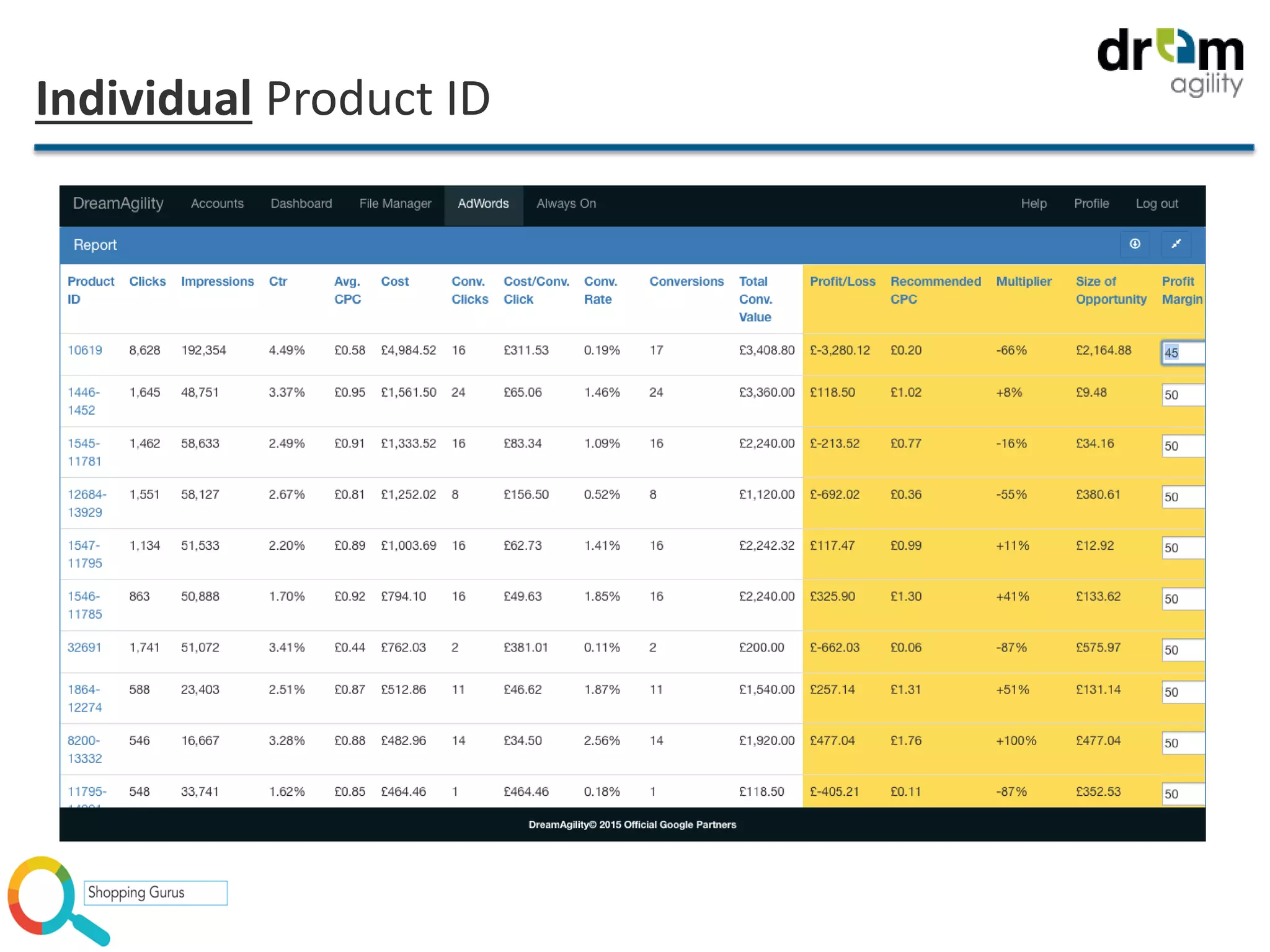This screenshot has width=1270, height=952.
Task: Open the Dashboard menu item
Action: coord(301,203)
